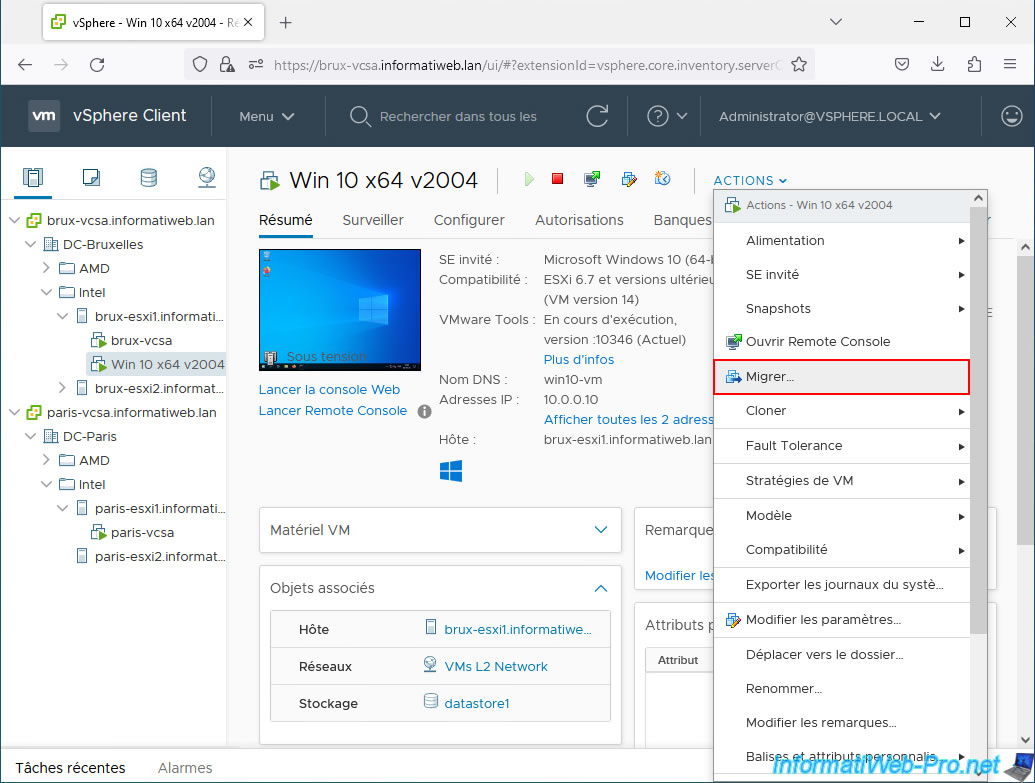Open ACTIONS dropdown for the VM
The width and height of the screenshot is (1035, 783).
(x=750, y=180)
